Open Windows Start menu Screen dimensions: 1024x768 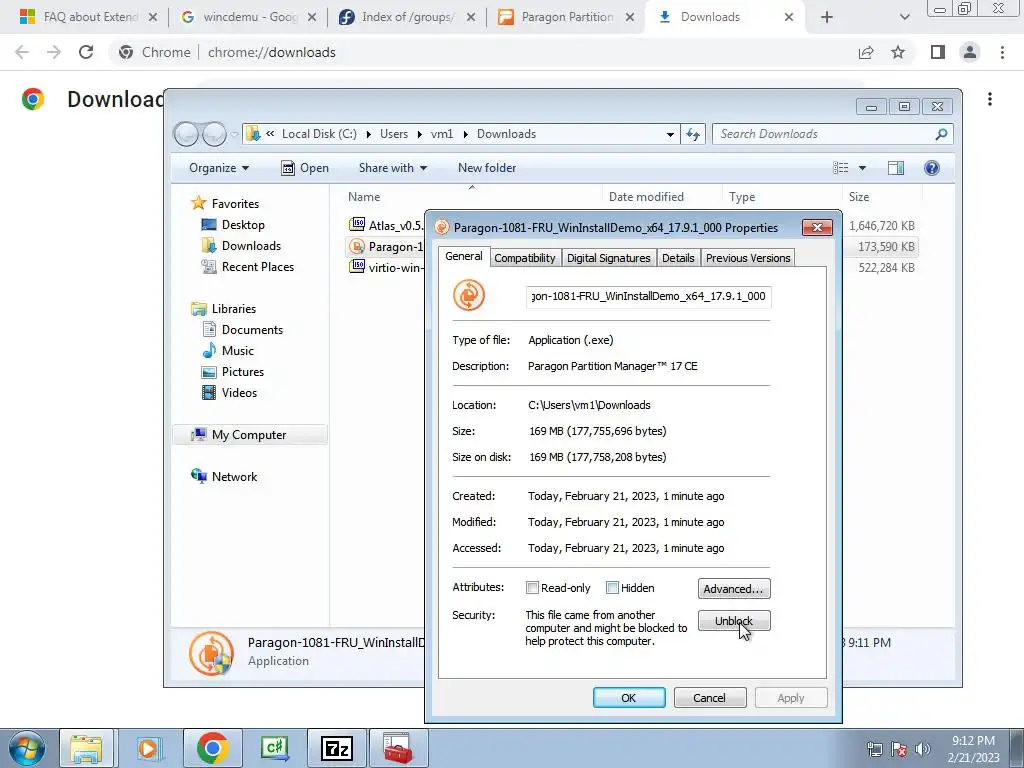pyautogui.click(x=27, y=748)
